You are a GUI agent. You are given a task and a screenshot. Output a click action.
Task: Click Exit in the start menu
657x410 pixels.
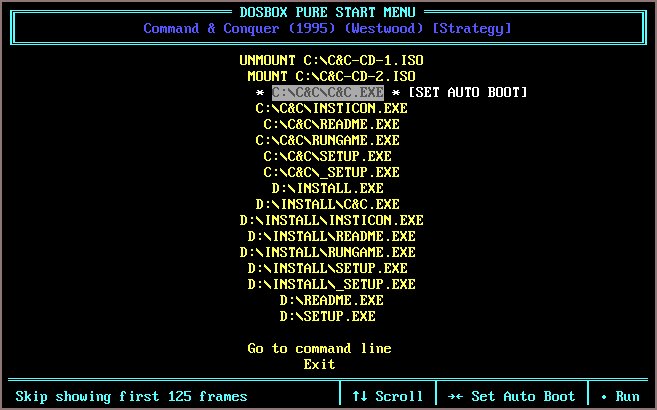coord(319,364)
